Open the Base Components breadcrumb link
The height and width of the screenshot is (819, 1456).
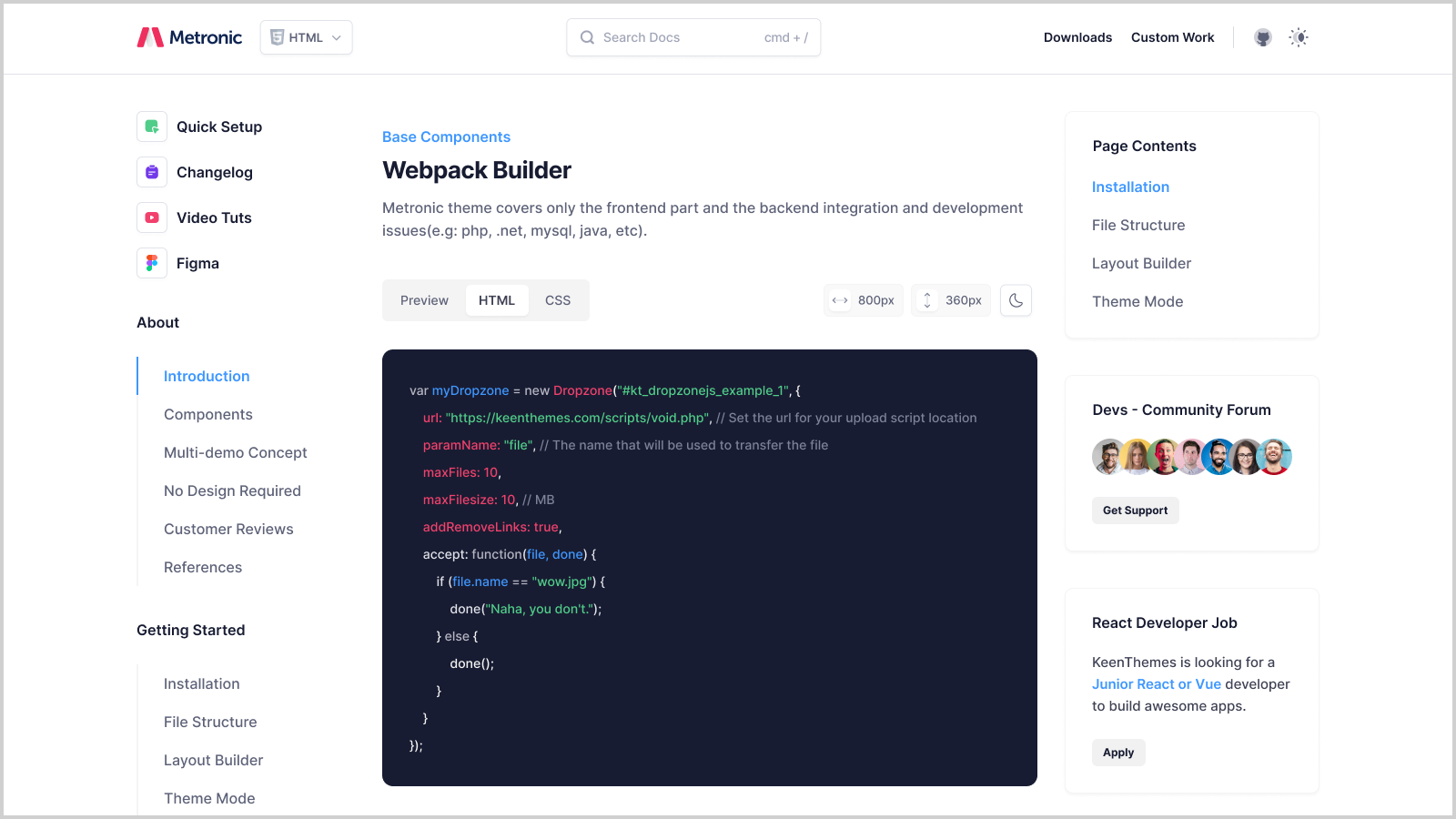click(446, 136)
